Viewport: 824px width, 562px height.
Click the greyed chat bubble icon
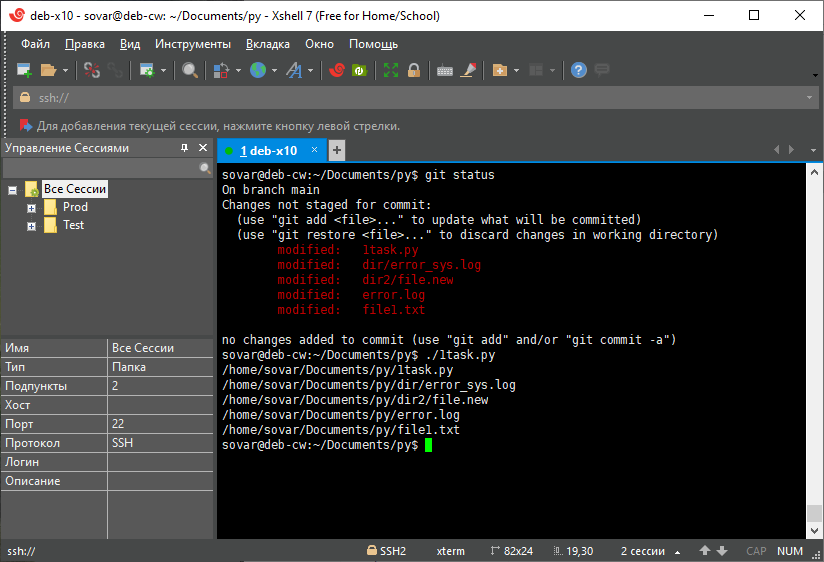(602, 69)
